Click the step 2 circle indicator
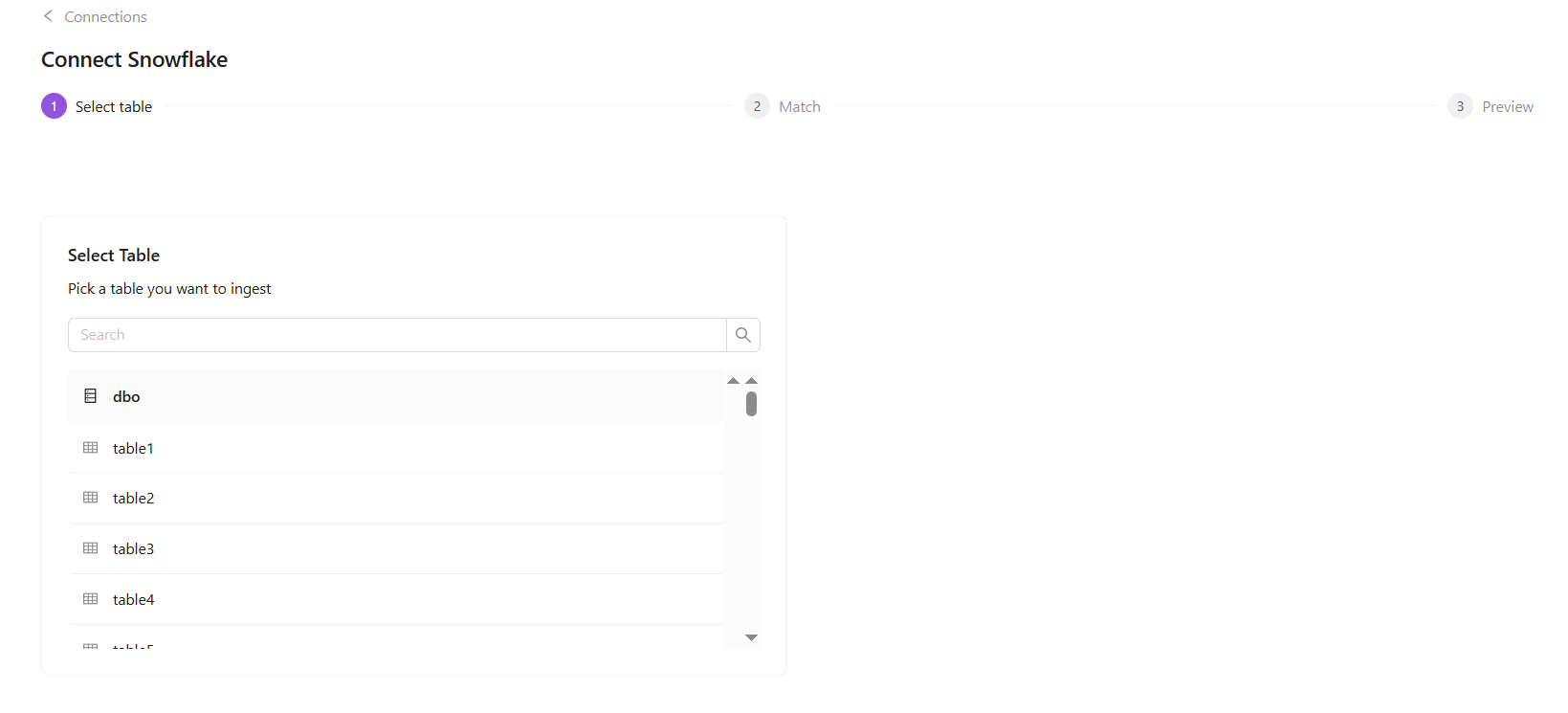Screen dimensions: 1568x713 757,106
